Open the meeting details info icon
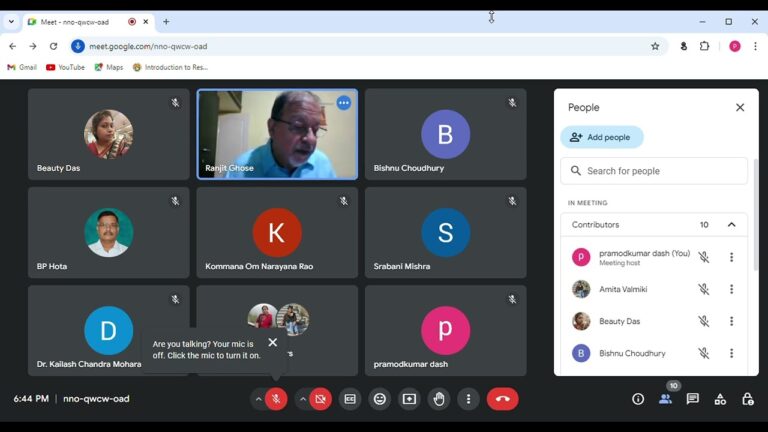The width and height of the screenshot is (768, 432). (x=638, y=399)
